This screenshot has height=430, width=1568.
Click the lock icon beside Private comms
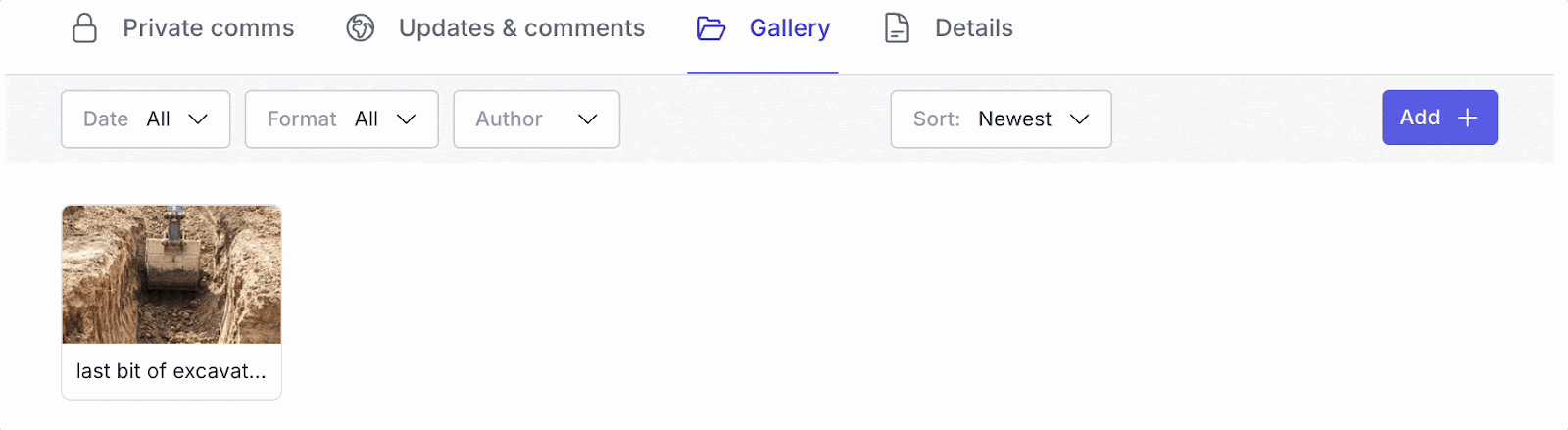[x=85, y=28]
